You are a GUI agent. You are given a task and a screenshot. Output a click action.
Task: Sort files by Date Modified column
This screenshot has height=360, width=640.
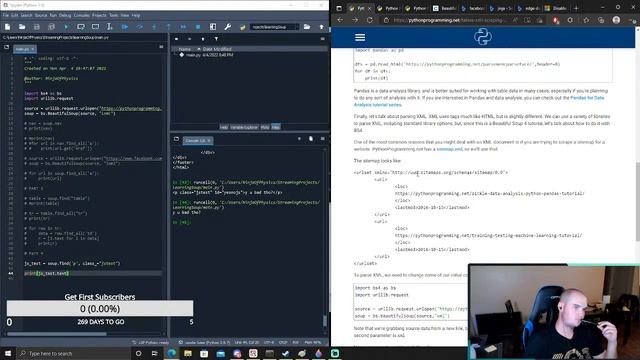pyautogui.click(x=217, y=49)
